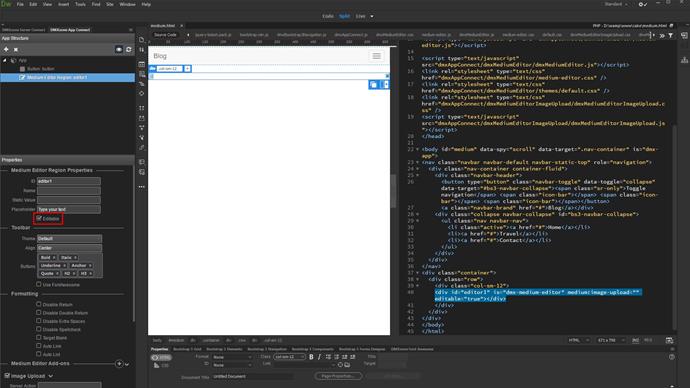The image size is (690, 388).
Task: Click the ID field containing editor1
Action: pyautogui.click(x=69, y=181)
